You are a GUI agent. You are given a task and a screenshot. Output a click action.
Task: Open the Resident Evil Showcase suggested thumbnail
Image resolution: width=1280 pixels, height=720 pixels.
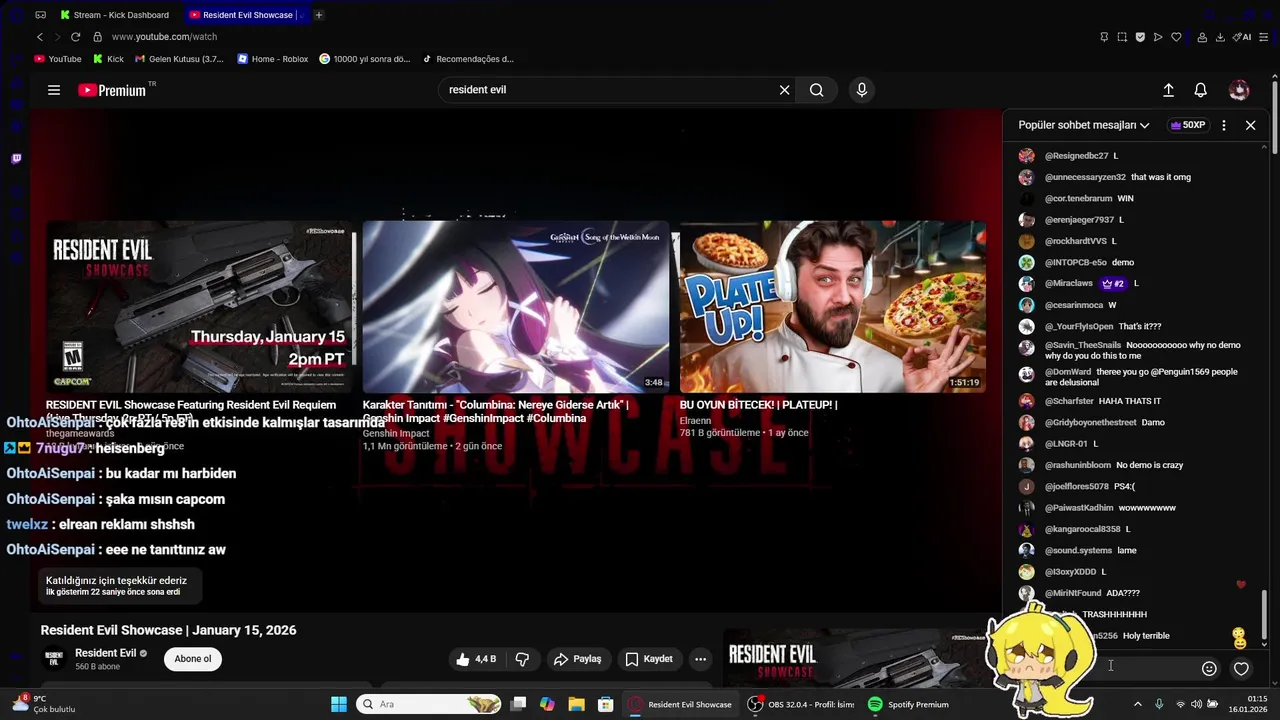(199, 307)
